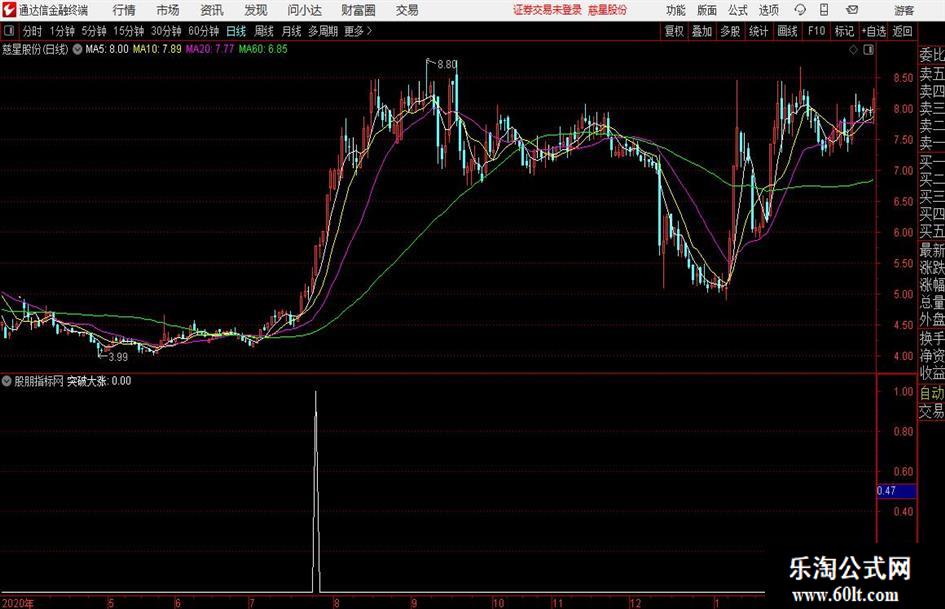Screen dimensions: 945x609
Task: Switch to 30分钟 period tab
Action: 166,31
